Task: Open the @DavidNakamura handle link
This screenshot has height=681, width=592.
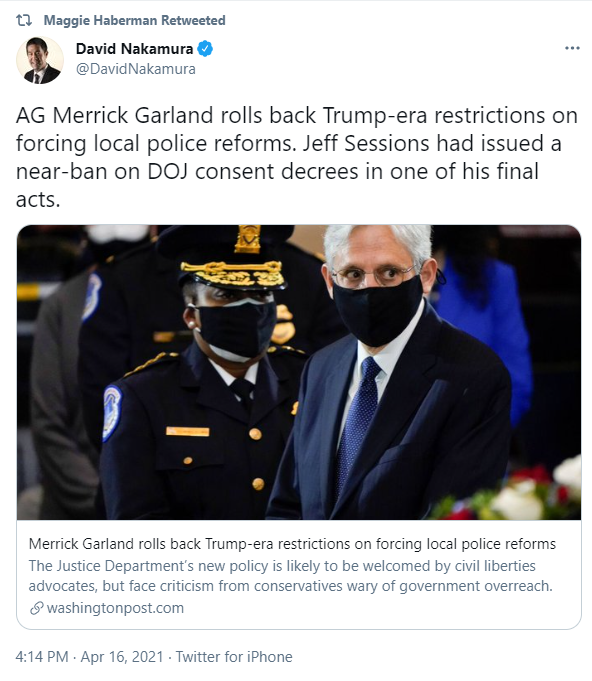Action: pyautogui.click(x=136, y=69)
